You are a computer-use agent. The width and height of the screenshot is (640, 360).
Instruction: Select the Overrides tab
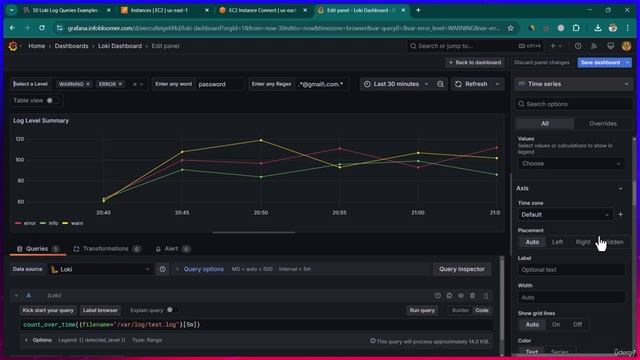point(603,124)
